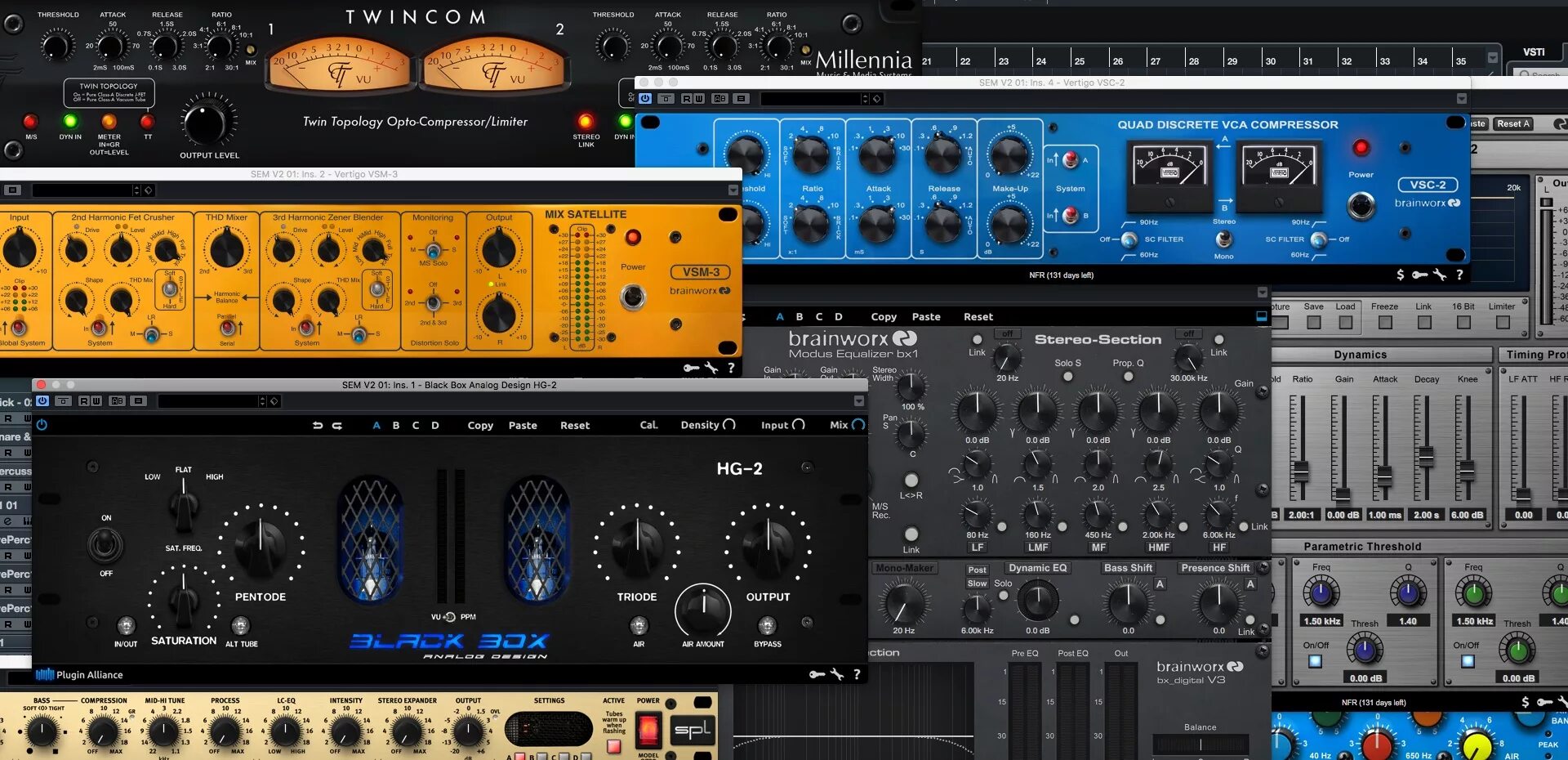Toggle blue On/Off Parametric Threshold checkbox
1568x760 pixels.
pos(1315,661)
